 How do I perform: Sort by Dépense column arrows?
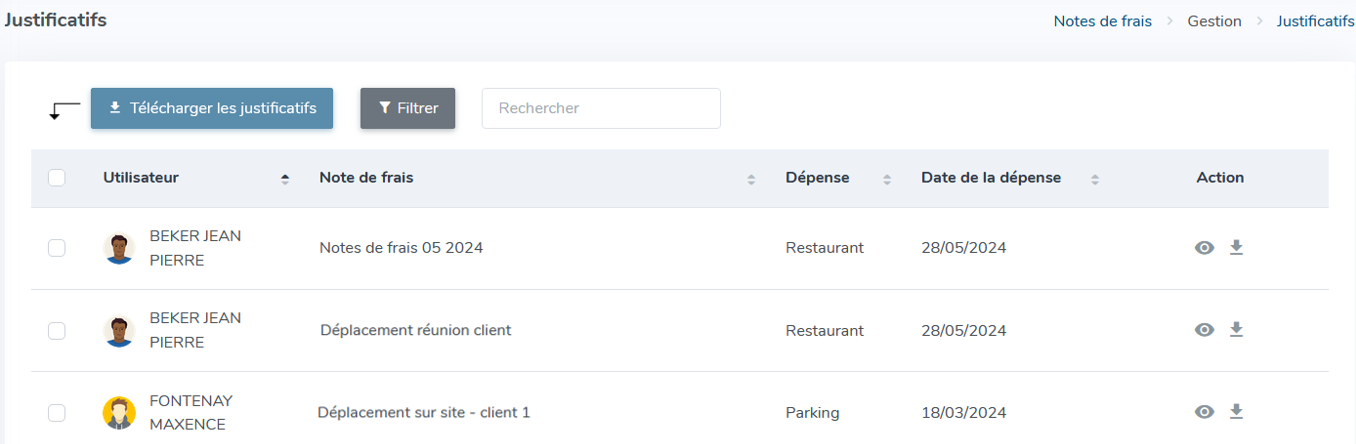(887, 179)
